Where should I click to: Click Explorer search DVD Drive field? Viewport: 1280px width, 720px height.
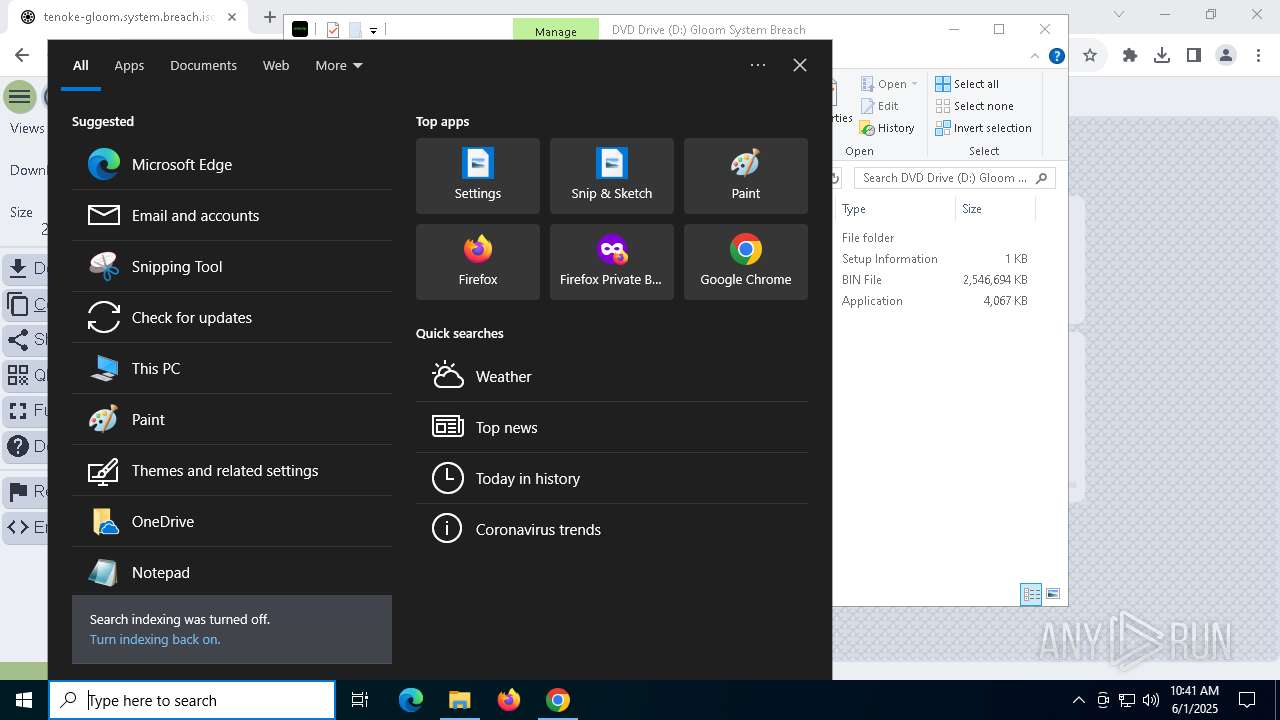coord(955,178)
